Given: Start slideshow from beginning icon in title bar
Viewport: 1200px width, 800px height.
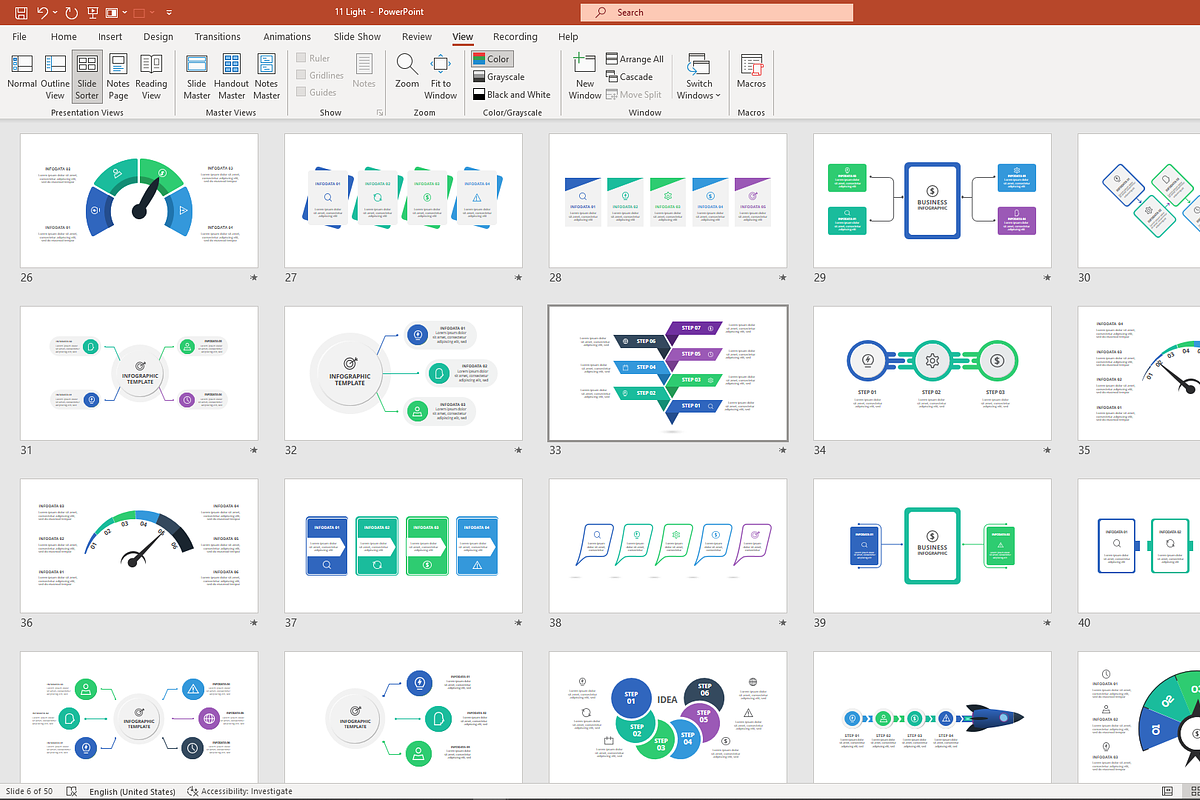Looking at the screenshot, I should point(93,13).
